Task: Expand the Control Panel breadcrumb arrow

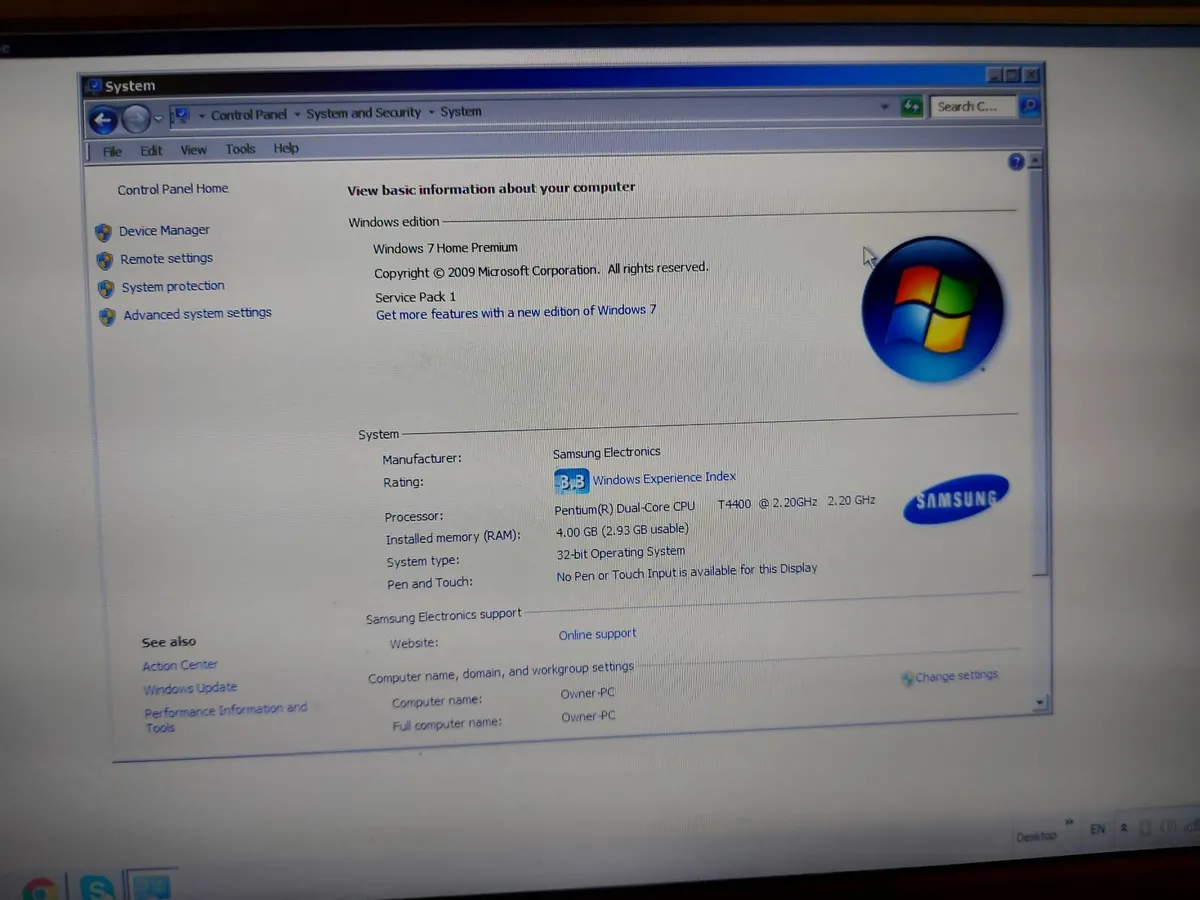Action: click(x=296, y=113)
